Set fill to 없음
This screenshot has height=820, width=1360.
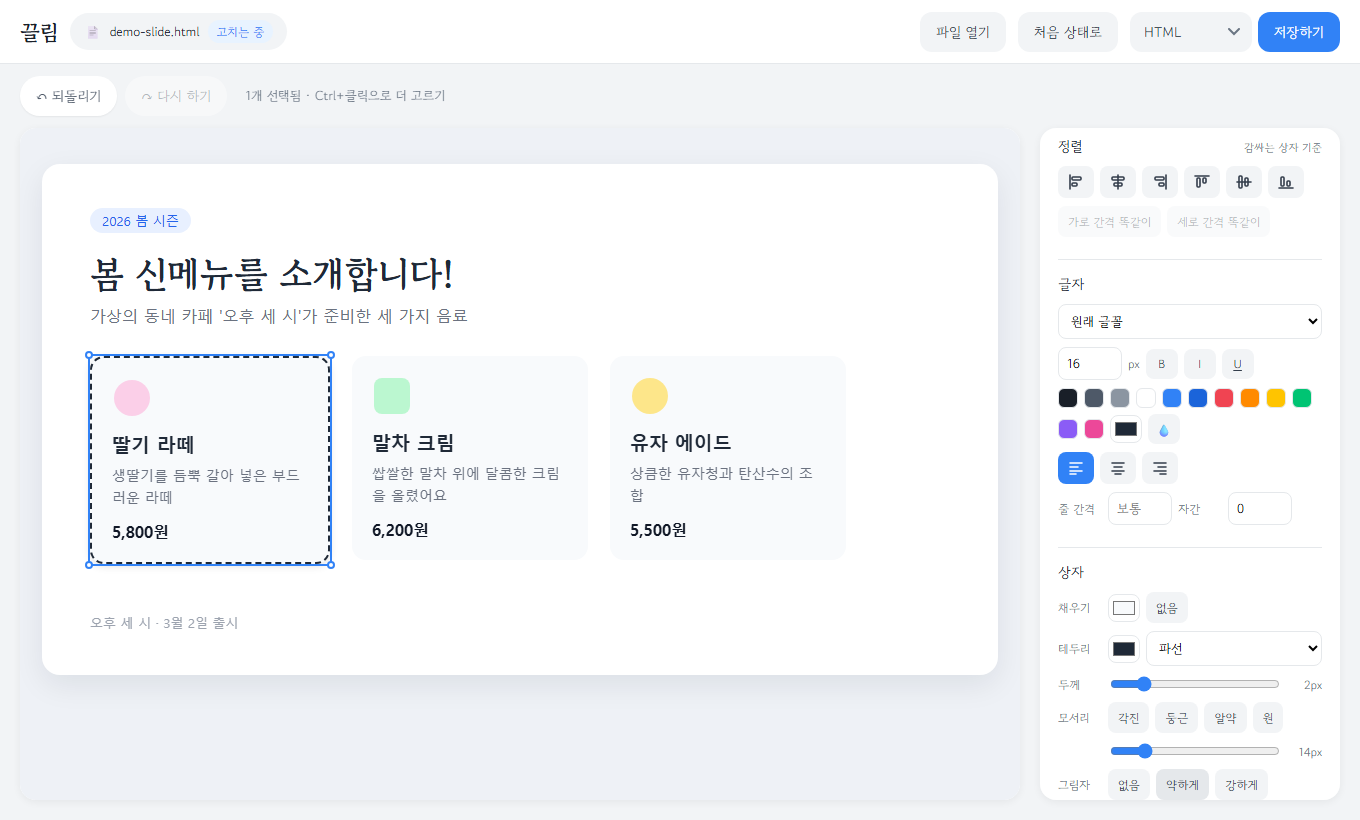point(1167,608)
